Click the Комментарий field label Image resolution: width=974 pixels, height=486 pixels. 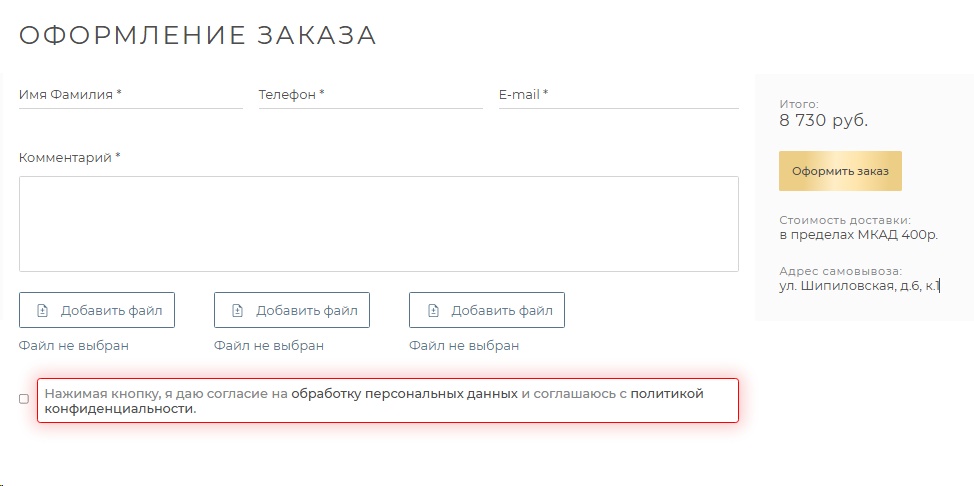(x=70, y=158)
